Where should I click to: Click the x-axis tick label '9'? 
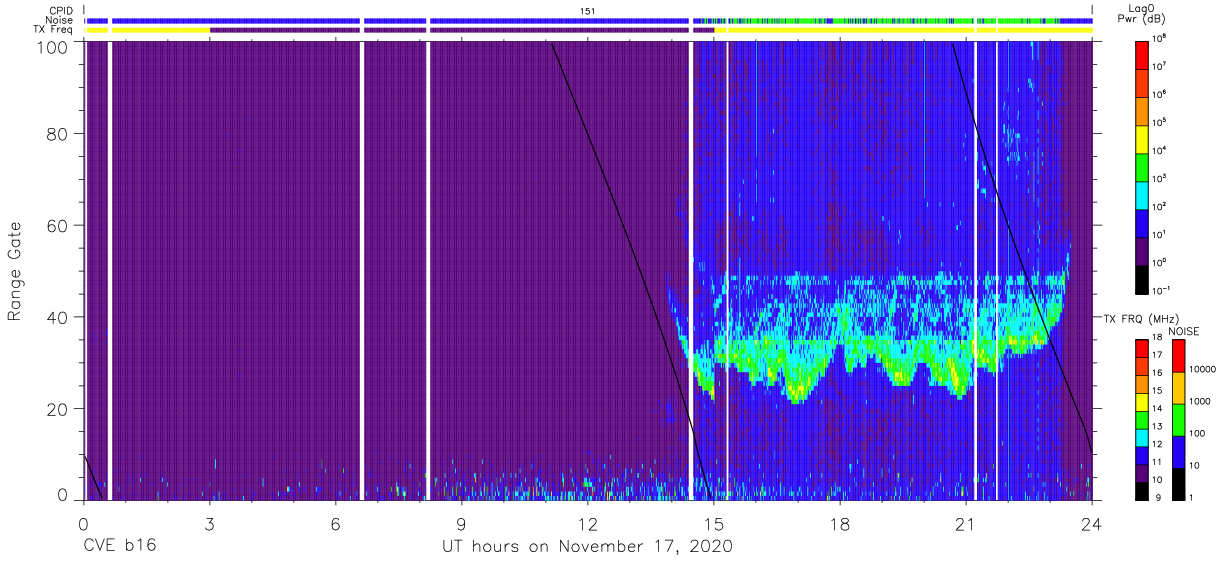462,522
